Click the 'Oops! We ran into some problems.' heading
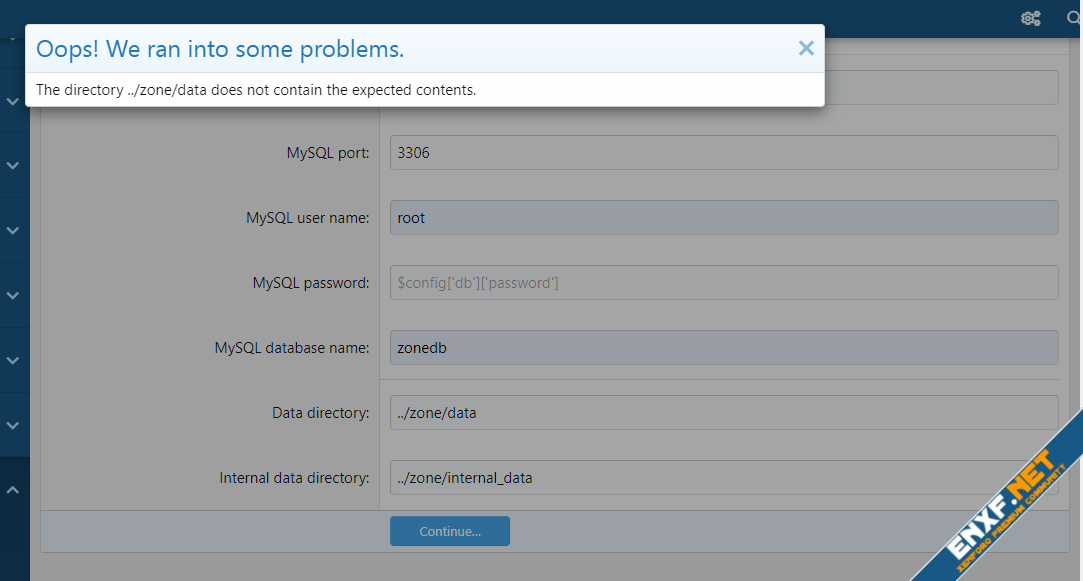This screenshot has height=581, width=1083. tap(220, 49)
